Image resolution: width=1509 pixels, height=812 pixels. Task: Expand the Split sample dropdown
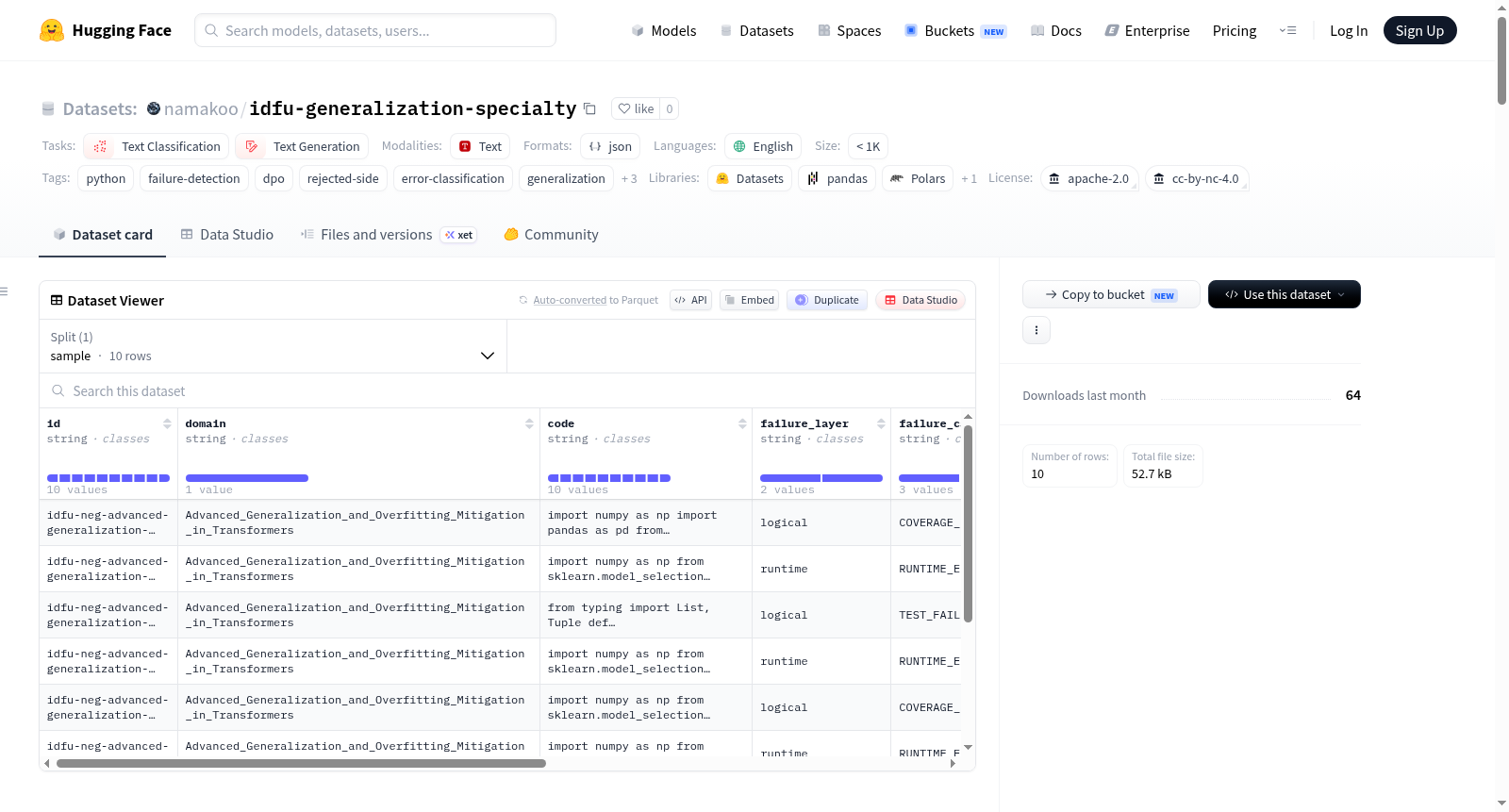(273, 346)
